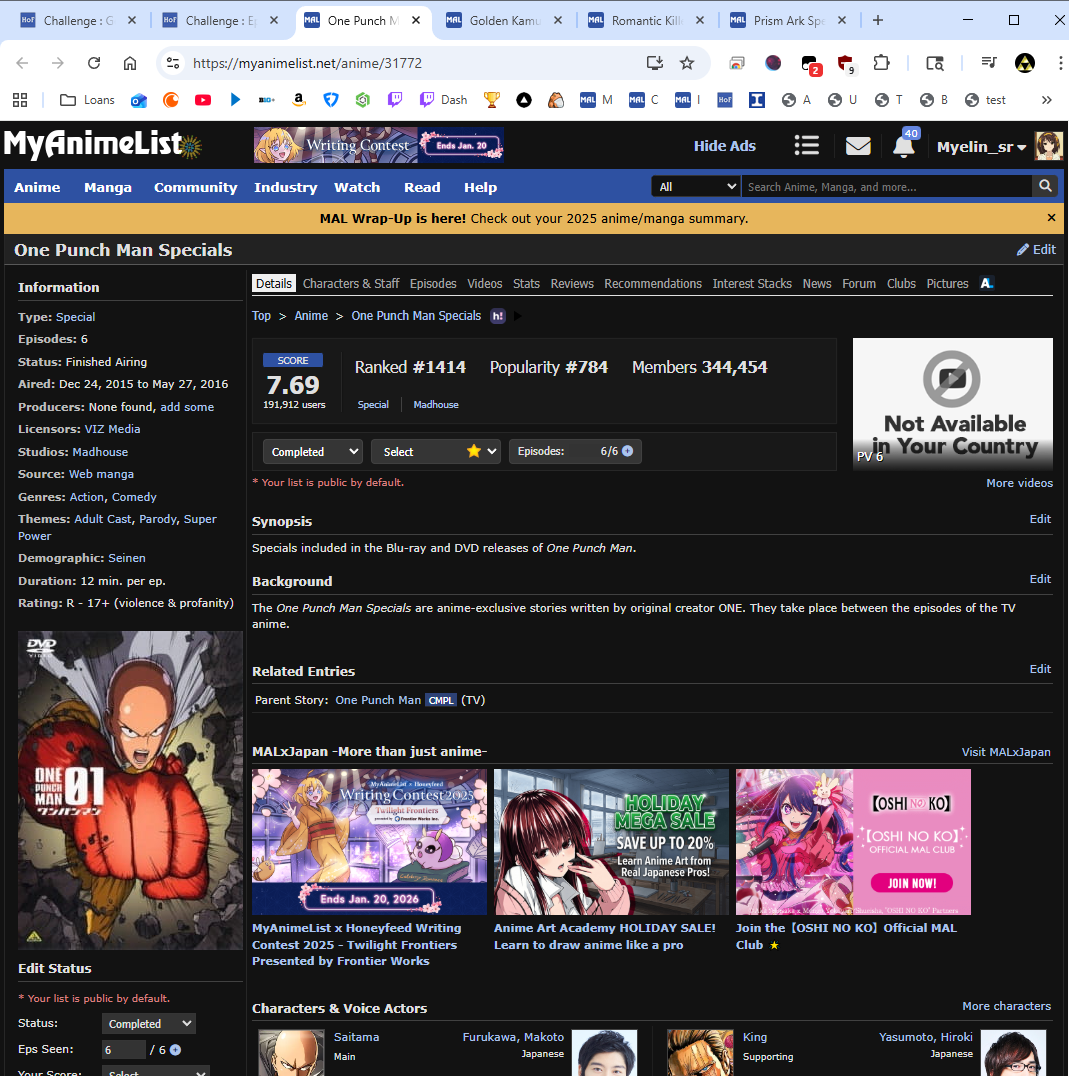Bookmark this page with the star icon
Image resolution: width=1069 pixels, height=1076 pixels.
pos(687,63)
